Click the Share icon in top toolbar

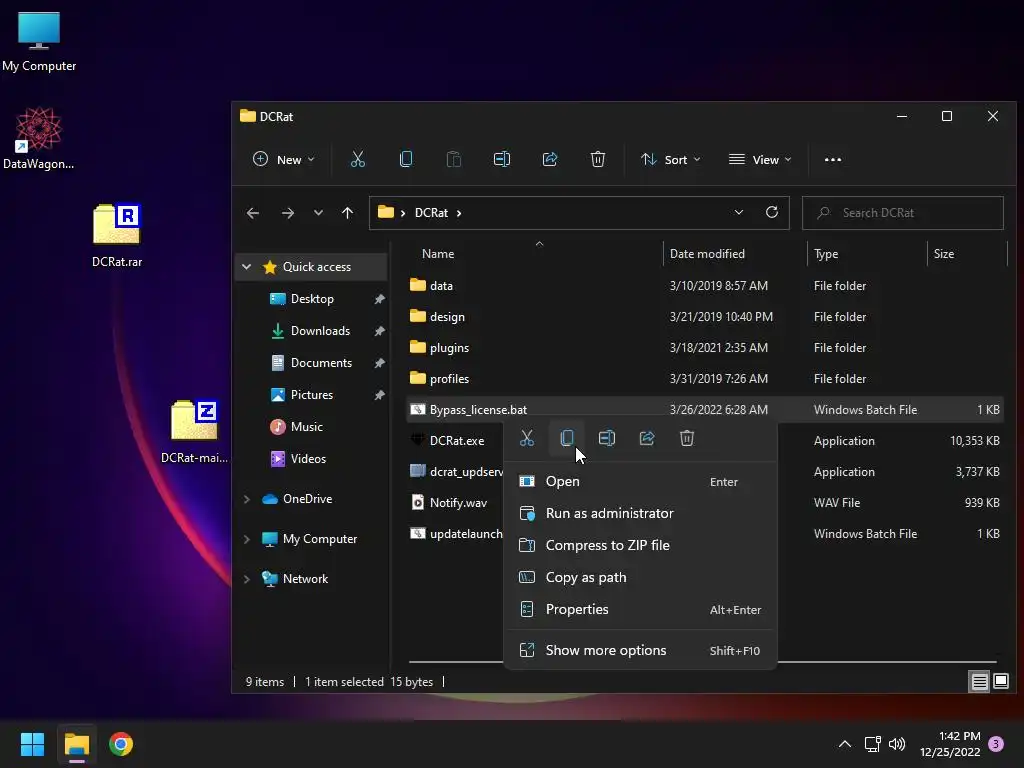tap(550, 159)
